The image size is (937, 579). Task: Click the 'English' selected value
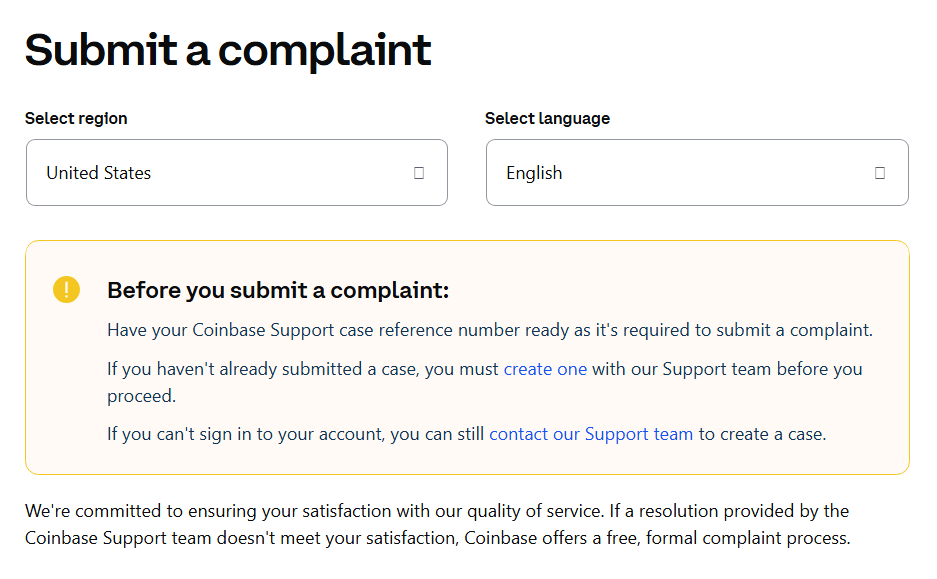pos(534,173)
